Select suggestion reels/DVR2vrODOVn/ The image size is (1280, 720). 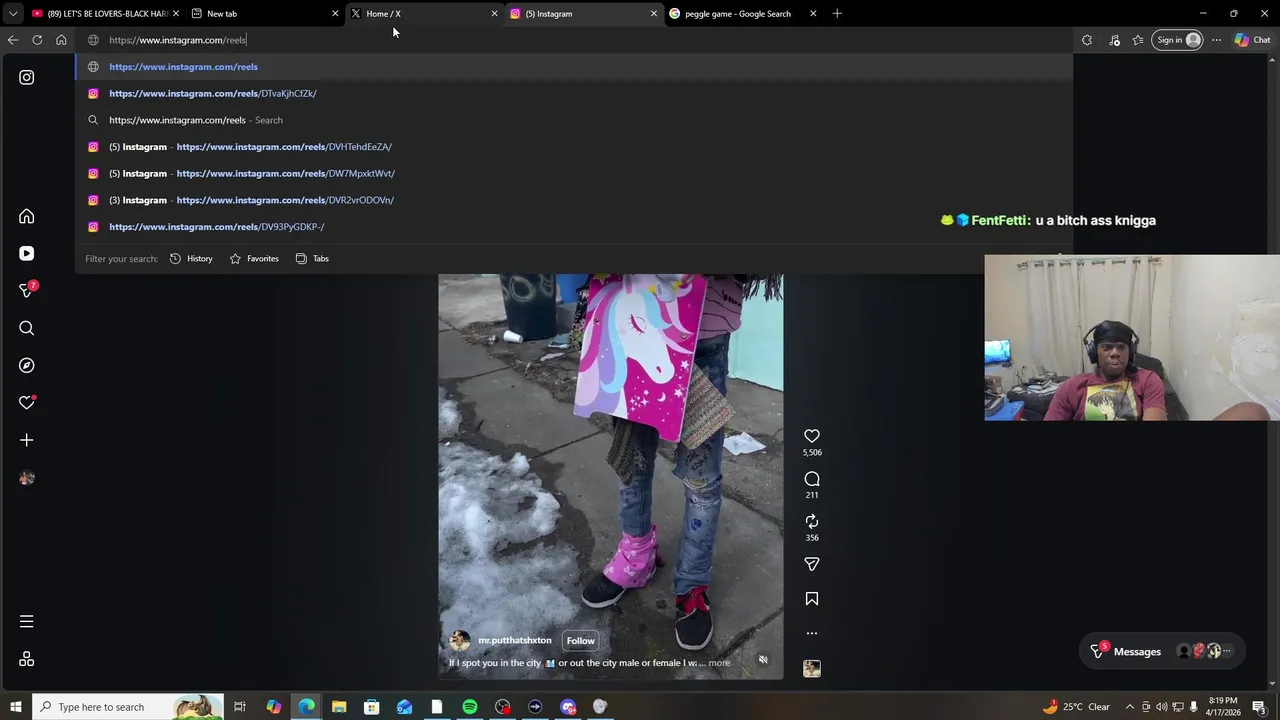(574, 200)
